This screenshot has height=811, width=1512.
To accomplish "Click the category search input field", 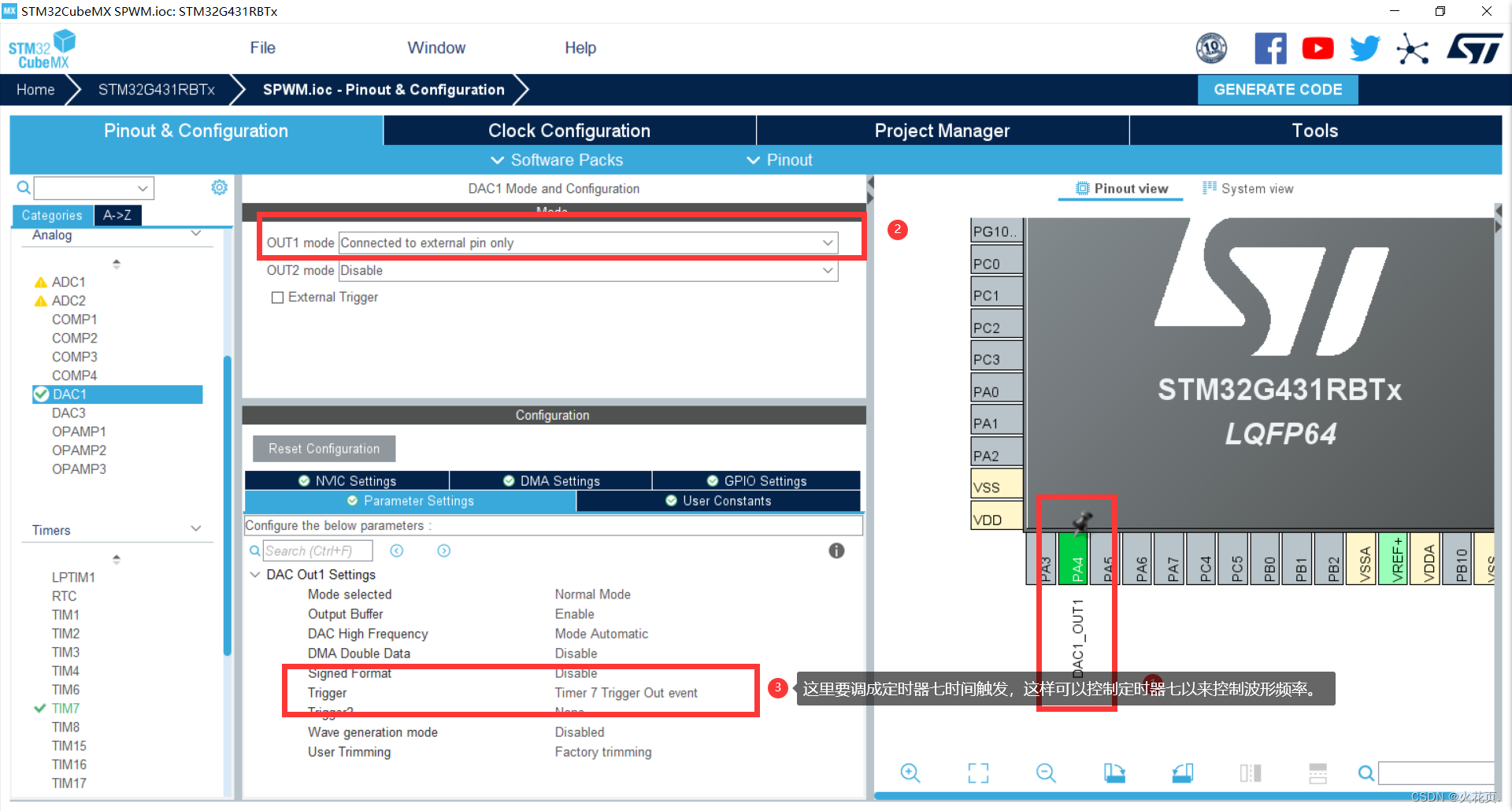I will [x=85, y=188].
